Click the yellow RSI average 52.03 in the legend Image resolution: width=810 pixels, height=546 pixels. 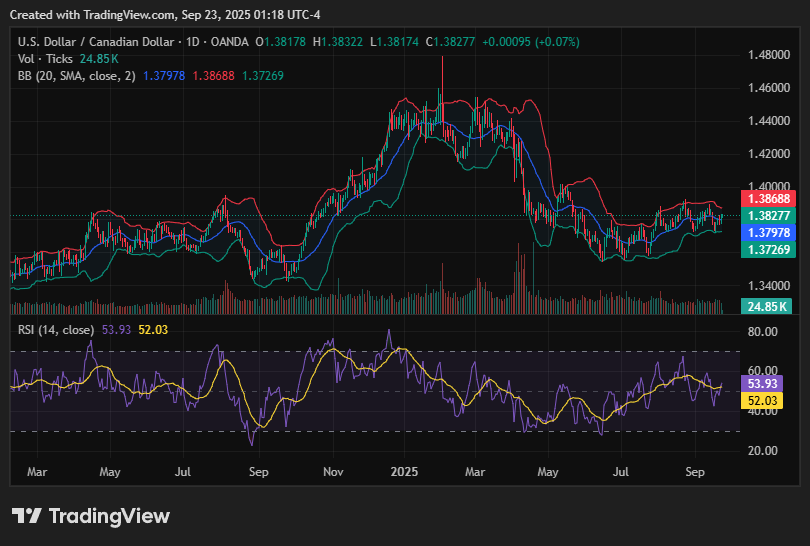pos(153,330)
